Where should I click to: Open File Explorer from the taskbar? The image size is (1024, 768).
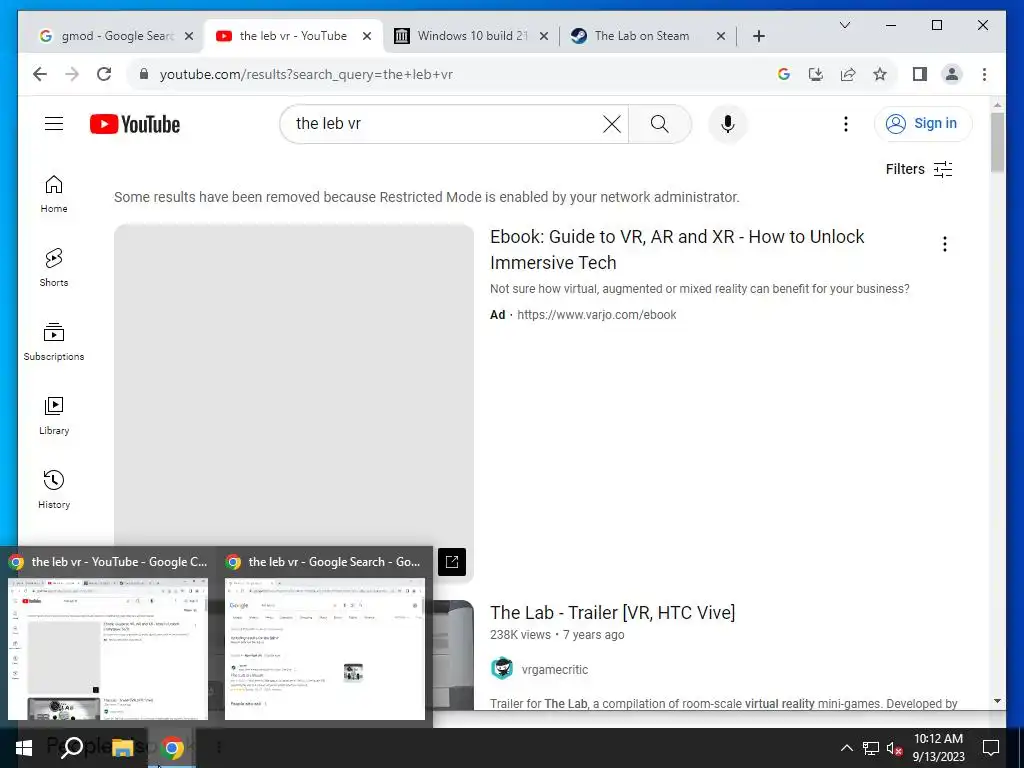(x=121, y=748)
